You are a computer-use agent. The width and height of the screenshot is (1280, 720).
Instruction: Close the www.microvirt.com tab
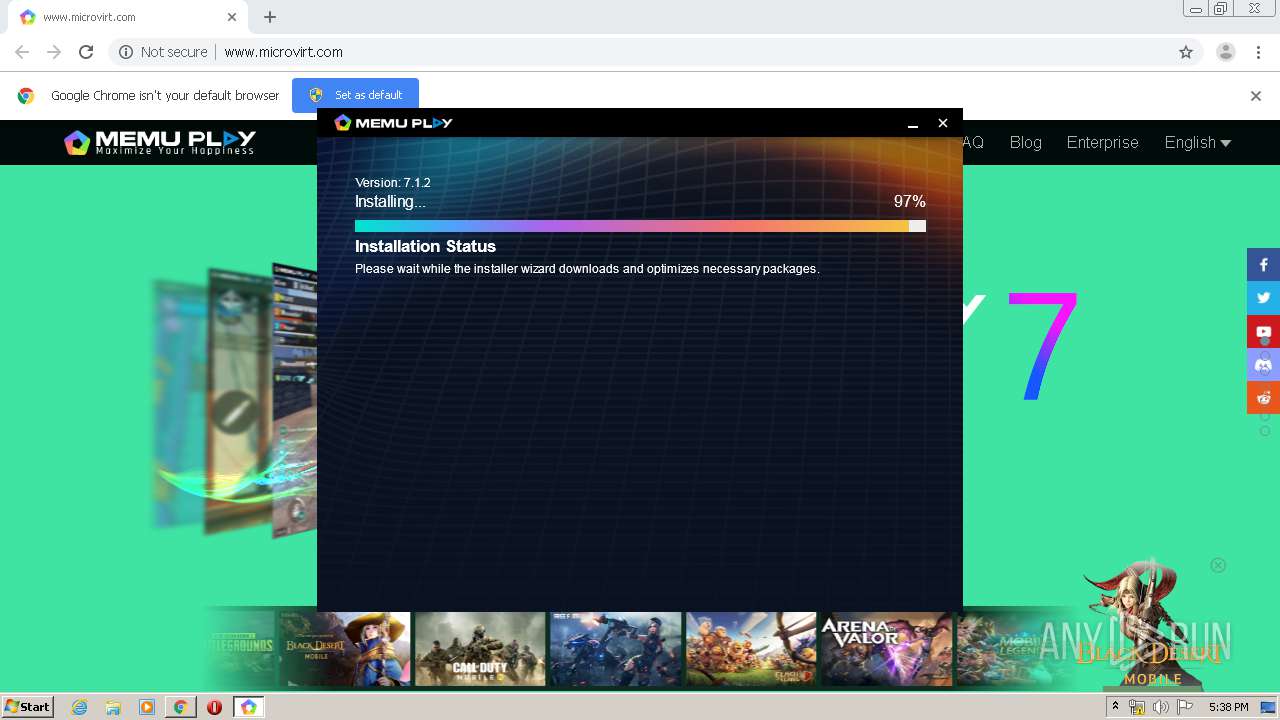point(232,17)
